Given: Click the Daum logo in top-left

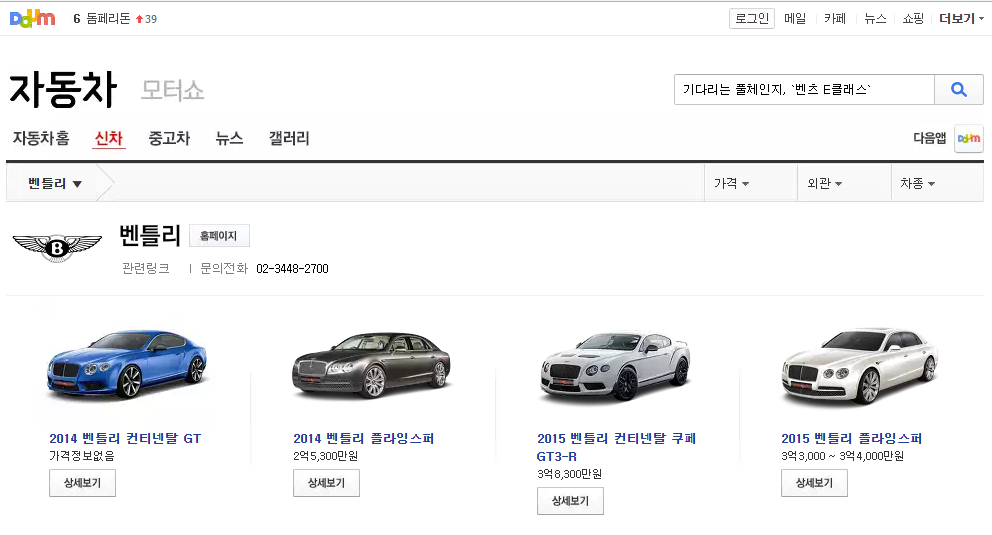Looking at the screenshot, I should click(x=32, y=18).
